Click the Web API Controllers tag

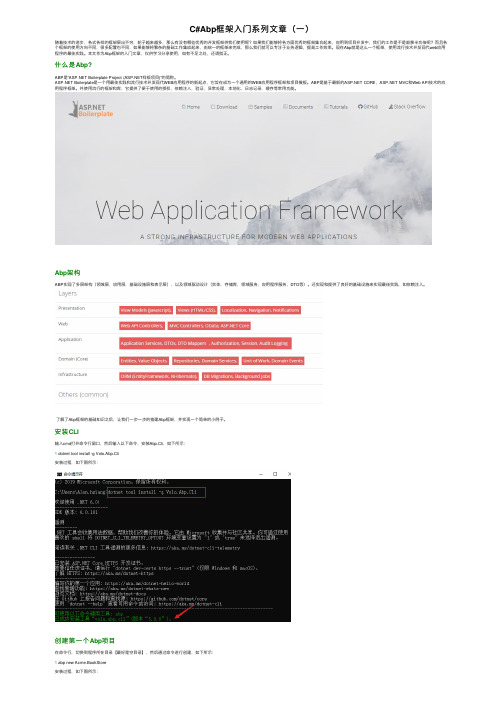click(142, 326)
